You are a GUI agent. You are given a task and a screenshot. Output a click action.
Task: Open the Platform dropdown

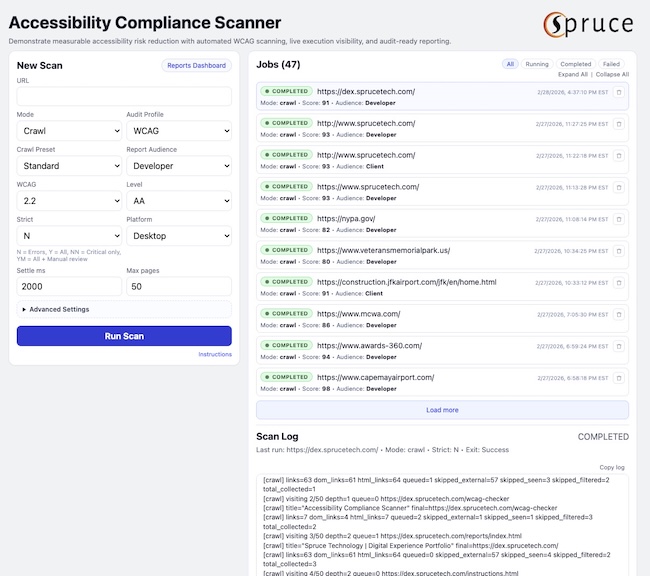(x=179, y=236)
